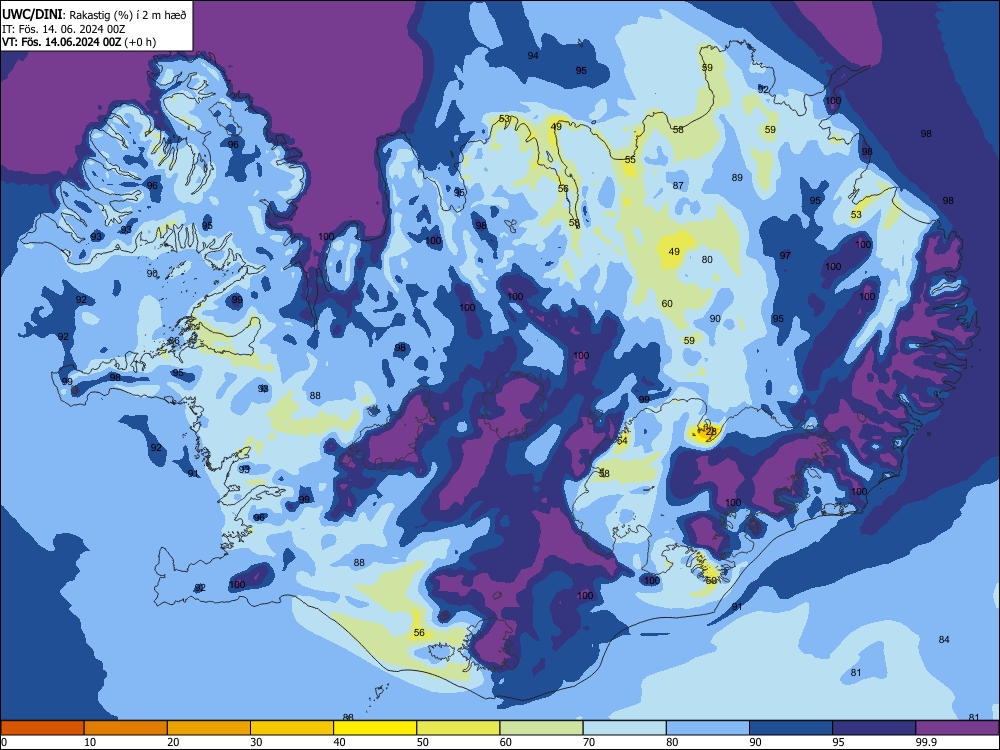The image size is (1000, 750).
Task: Click the 50–60 pale yellow legend swatch
Action: tap(458, 728)
